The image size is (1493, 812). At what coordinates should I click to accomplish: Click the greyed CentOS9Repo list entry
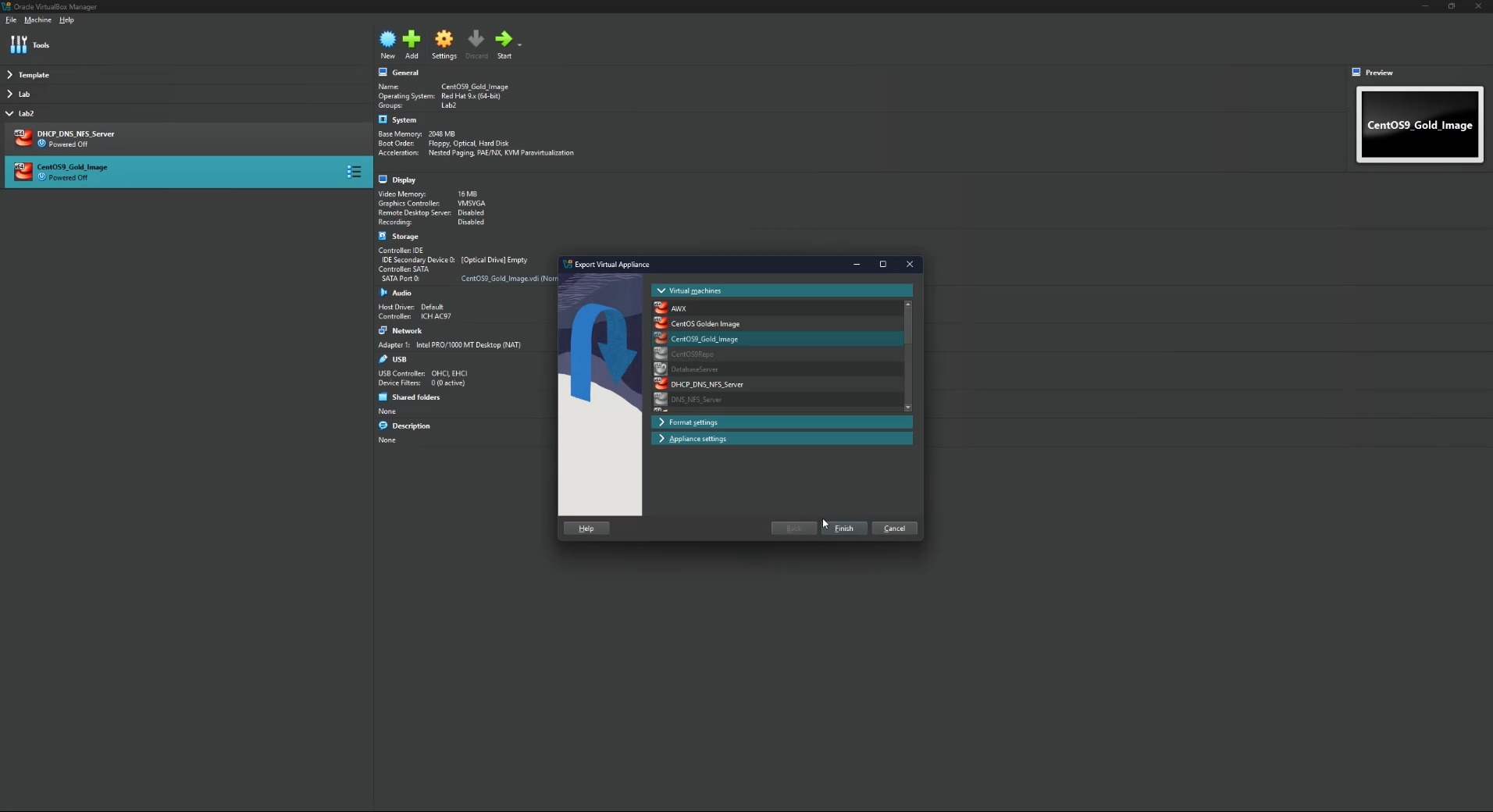point(778,354)
